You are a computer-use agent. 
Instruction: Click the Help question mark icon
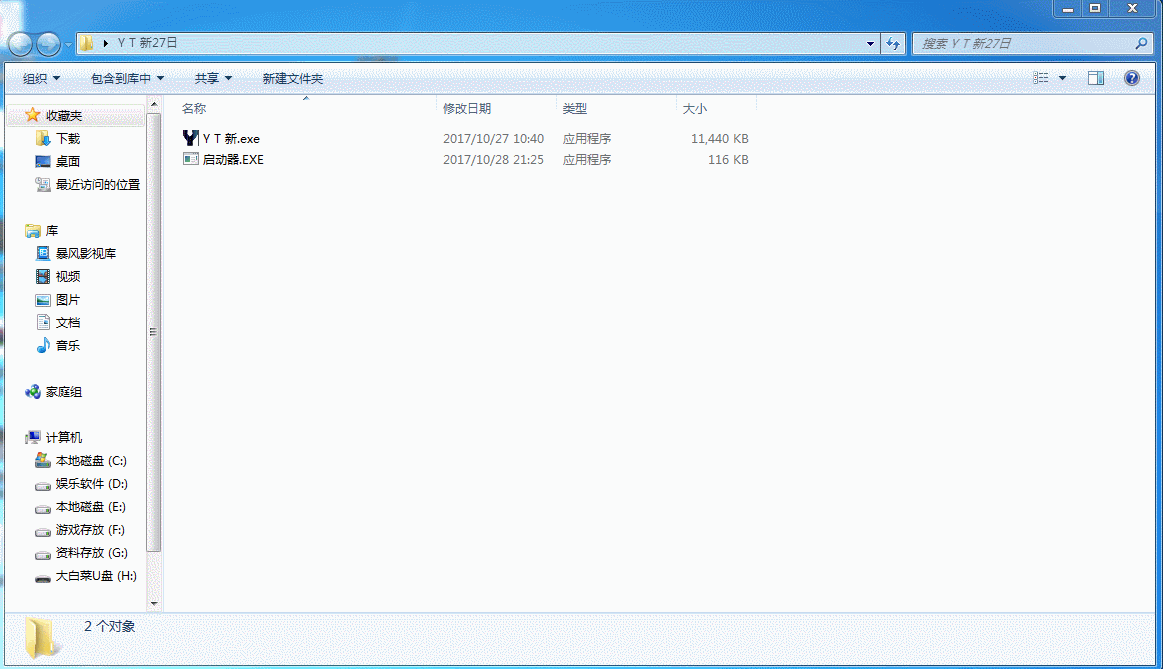coord(1132,78)
